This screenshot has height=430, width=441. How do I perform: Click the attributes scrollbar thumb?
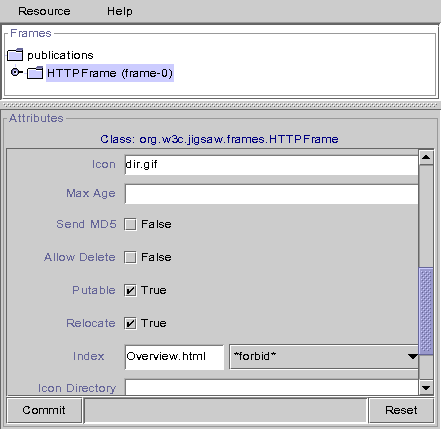[426, 311]
